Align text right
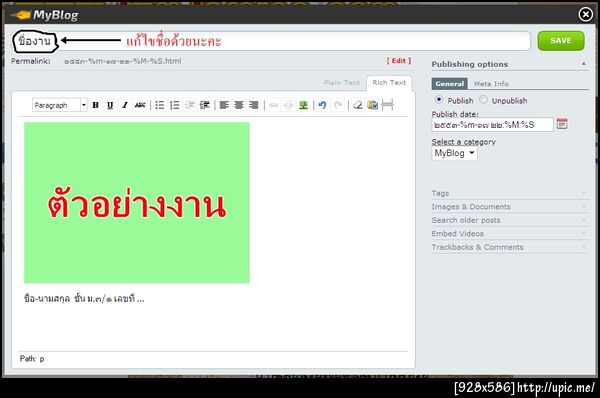Screen dimensions: 600x398 click(254, 105)
